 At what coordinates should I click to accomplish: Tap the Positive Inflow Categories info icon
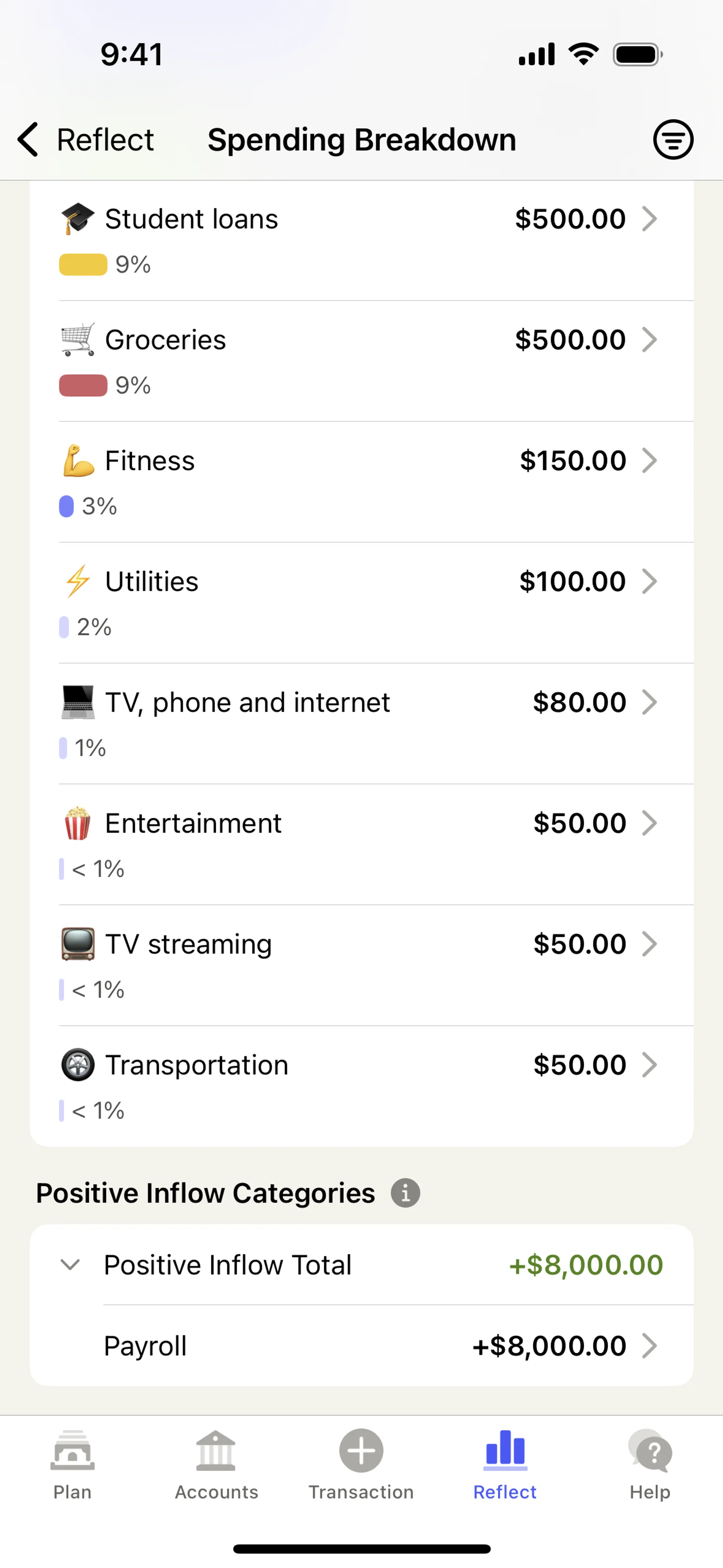pos(405,1192)
